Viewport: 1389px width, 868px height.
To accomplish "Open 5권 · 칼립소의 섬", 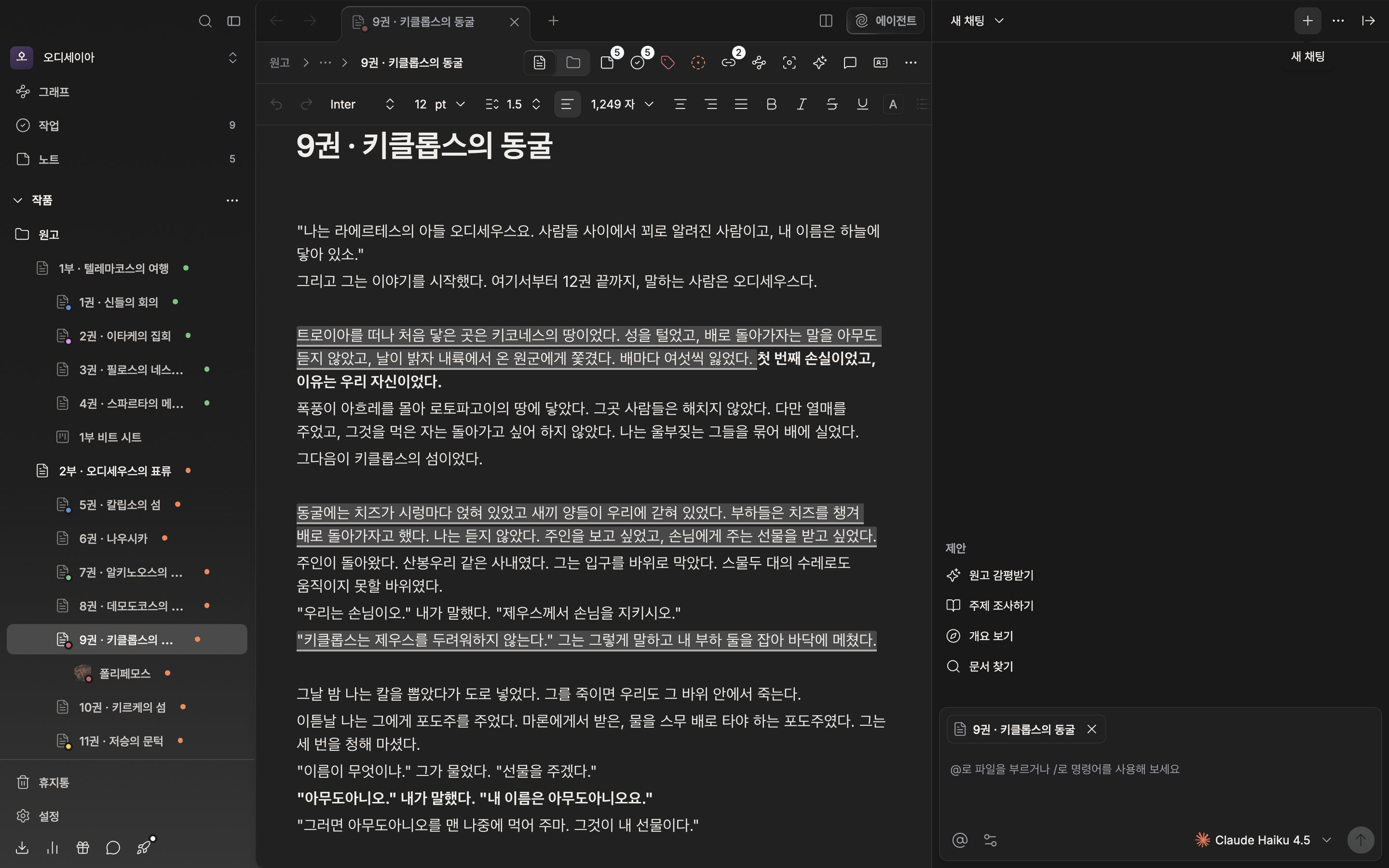I will [x=127, y=504].
